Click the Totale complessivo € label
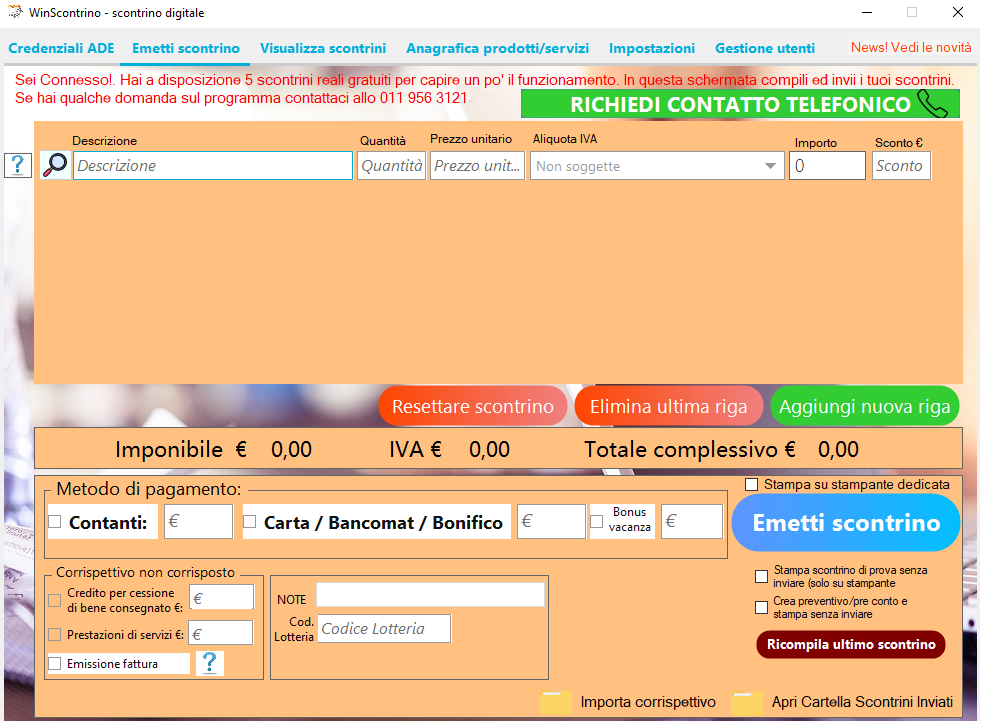Viewport: 983px width, 721px height. click(x=690, y=450)
